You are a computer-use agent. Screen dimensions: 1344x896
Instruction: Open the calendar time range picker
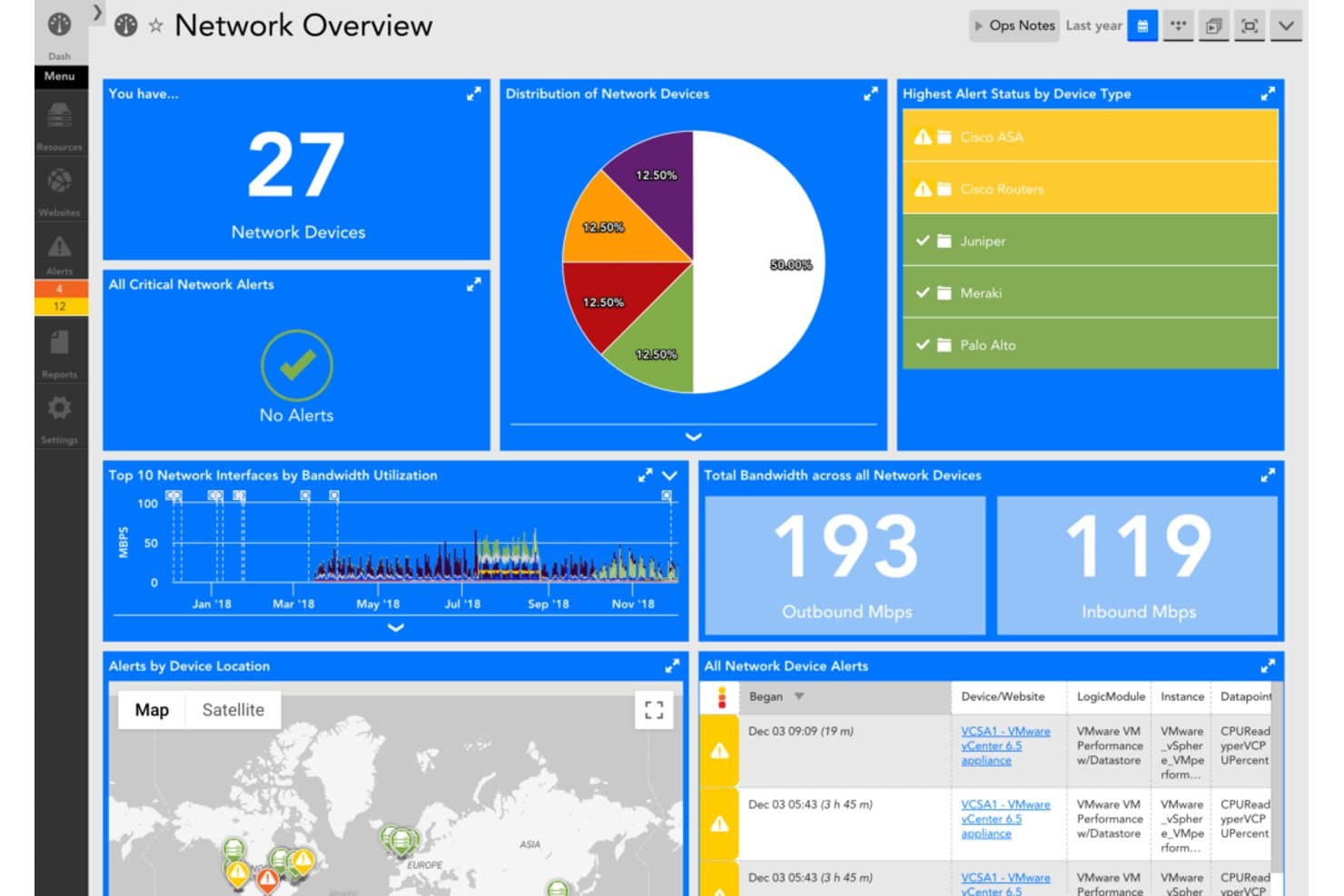[1142, 26]
